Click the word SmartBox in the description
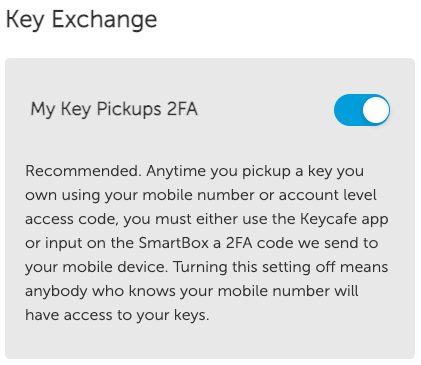 click(x=174, y=243)
